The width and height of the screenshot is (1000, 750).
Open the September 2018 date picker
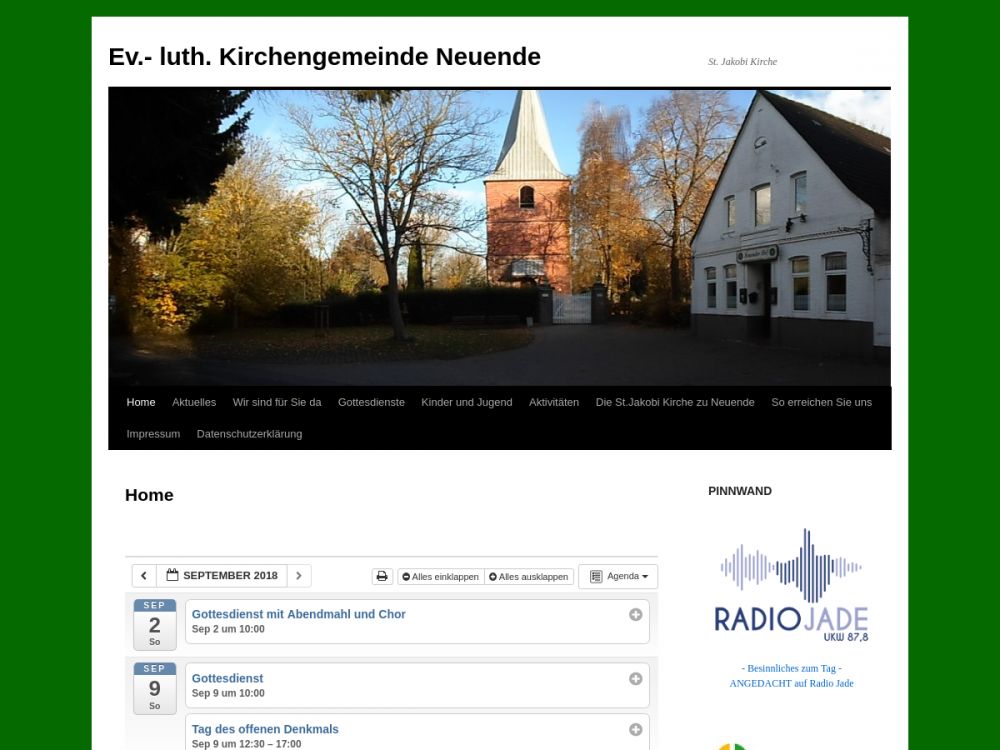pyautogui.click(x=222, y=576)
